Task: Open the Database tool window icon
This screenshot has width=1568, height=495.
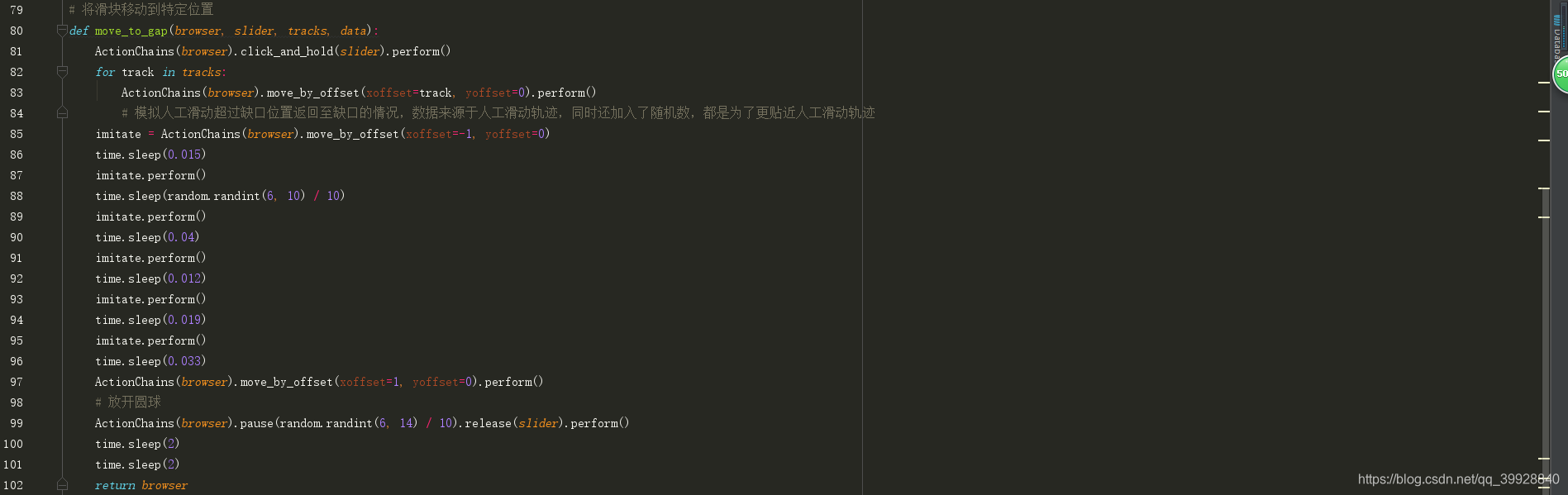Action: coord(1557,38)
